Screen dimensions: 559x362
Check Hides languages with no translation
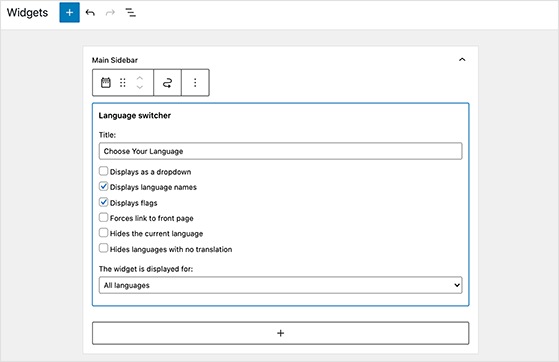[x=103, y=248]
